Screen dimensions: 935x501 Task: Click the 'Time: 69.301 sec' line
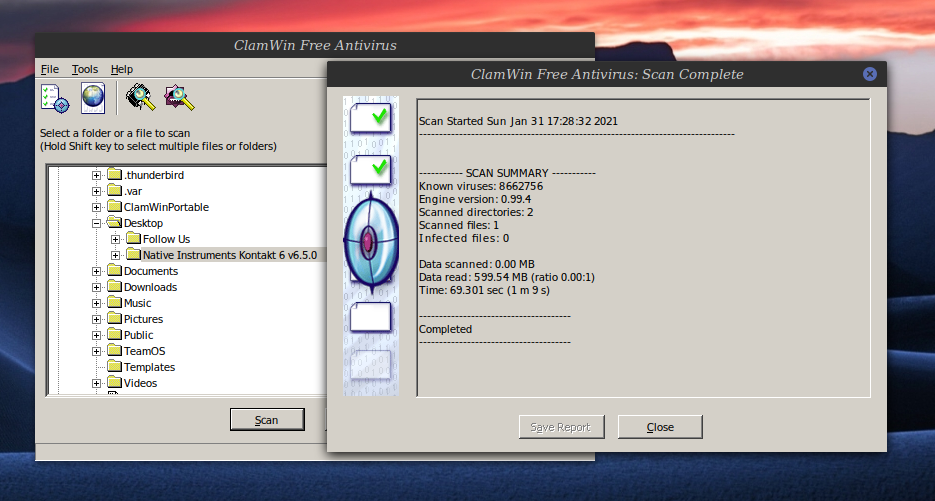coord(484,290)
